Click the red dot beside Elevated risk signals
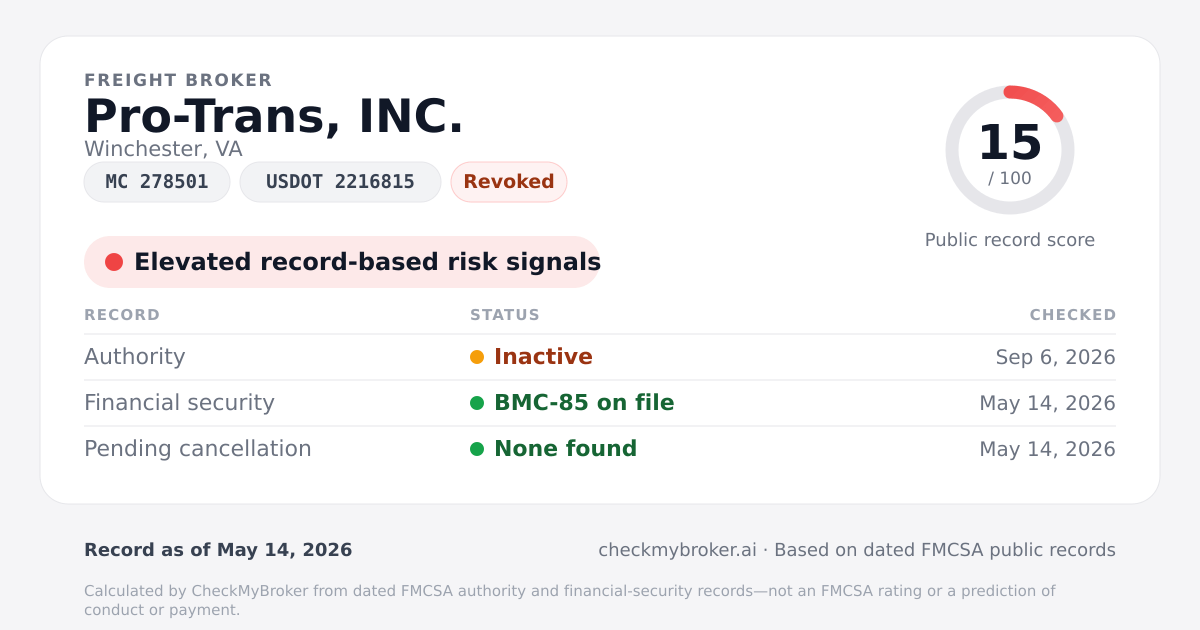This screenshot has width=1200, height=630. click(114, 262)
